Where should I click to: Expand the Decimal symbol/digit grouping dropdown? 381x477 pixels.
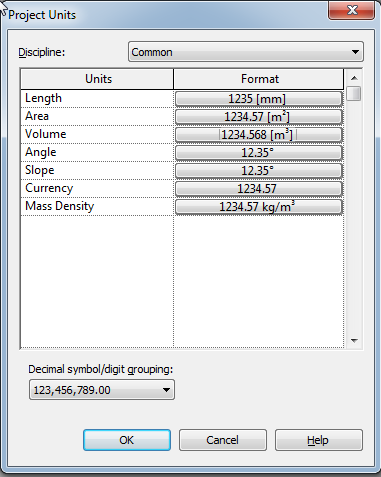[102, 390]
